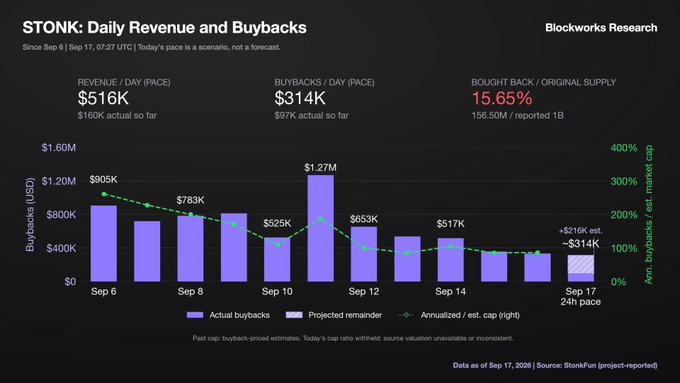680x383 pixels.
Task: Click the 'Sep 17 24h pace' x-axis label
Action: (581, 296)
